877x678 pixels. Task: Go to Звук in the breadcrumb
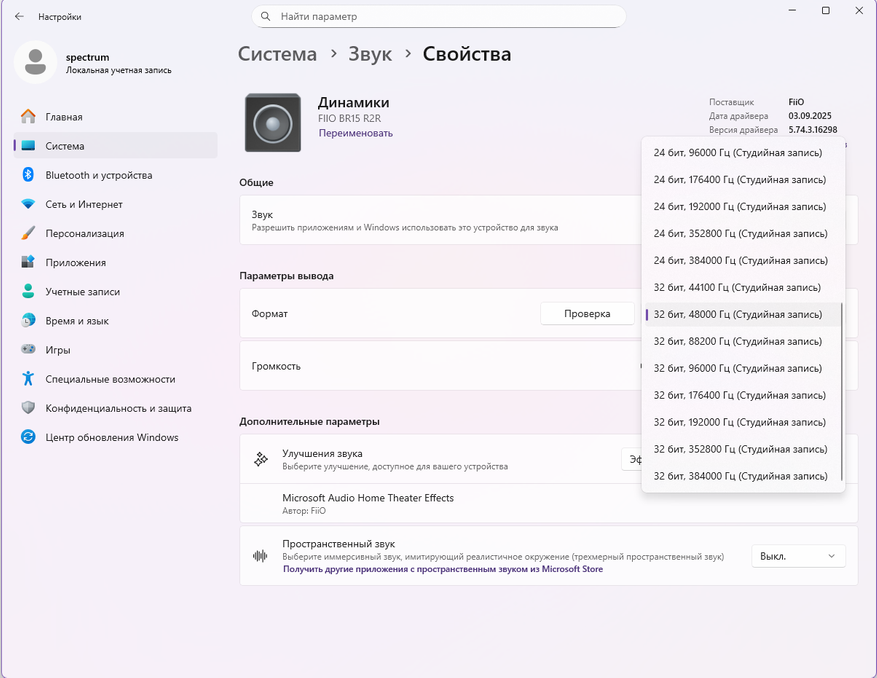(x=370, y=54)
